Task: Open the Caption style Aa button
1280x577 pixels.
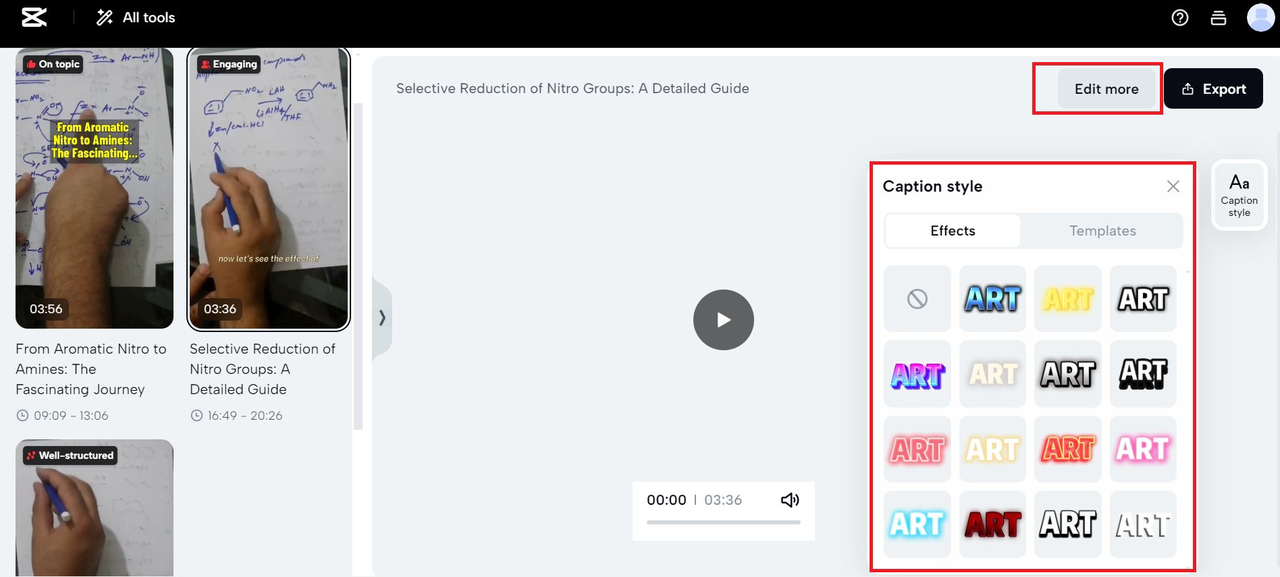Action: coord(1239,194)
